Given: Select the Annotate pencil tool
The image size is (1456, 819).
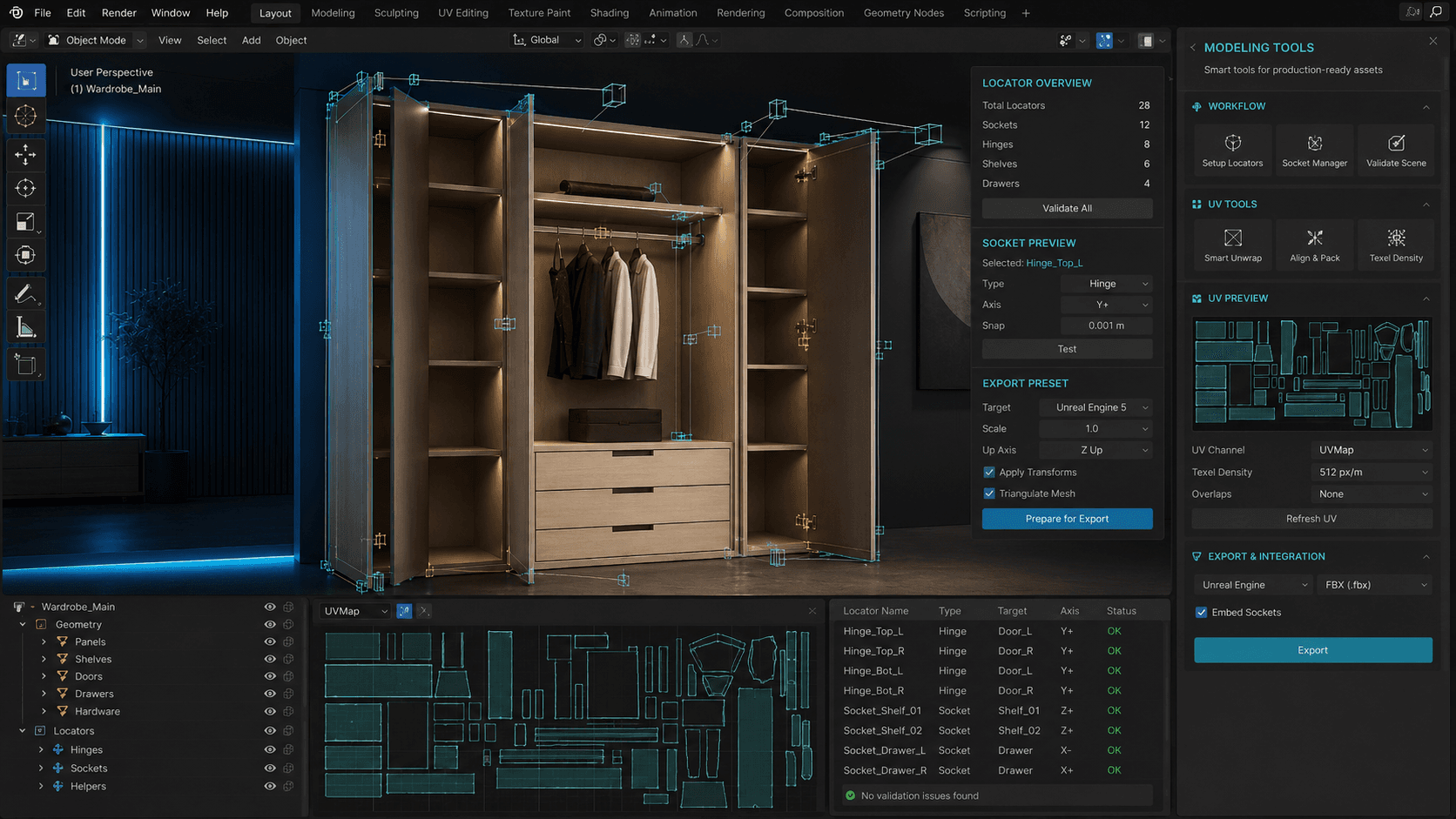Looking at the screenshot, I should click(x=25, y=294).
